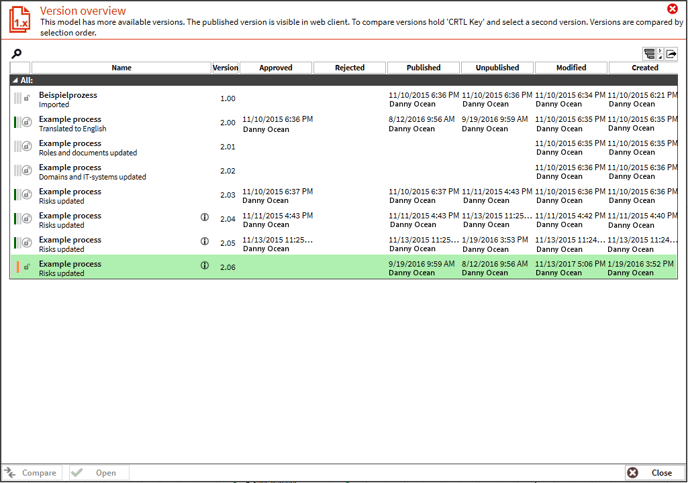This screenshot has width=688, height=483.
Task: Click the lock icon in the version 2.00 row
Action: (27, 122)
